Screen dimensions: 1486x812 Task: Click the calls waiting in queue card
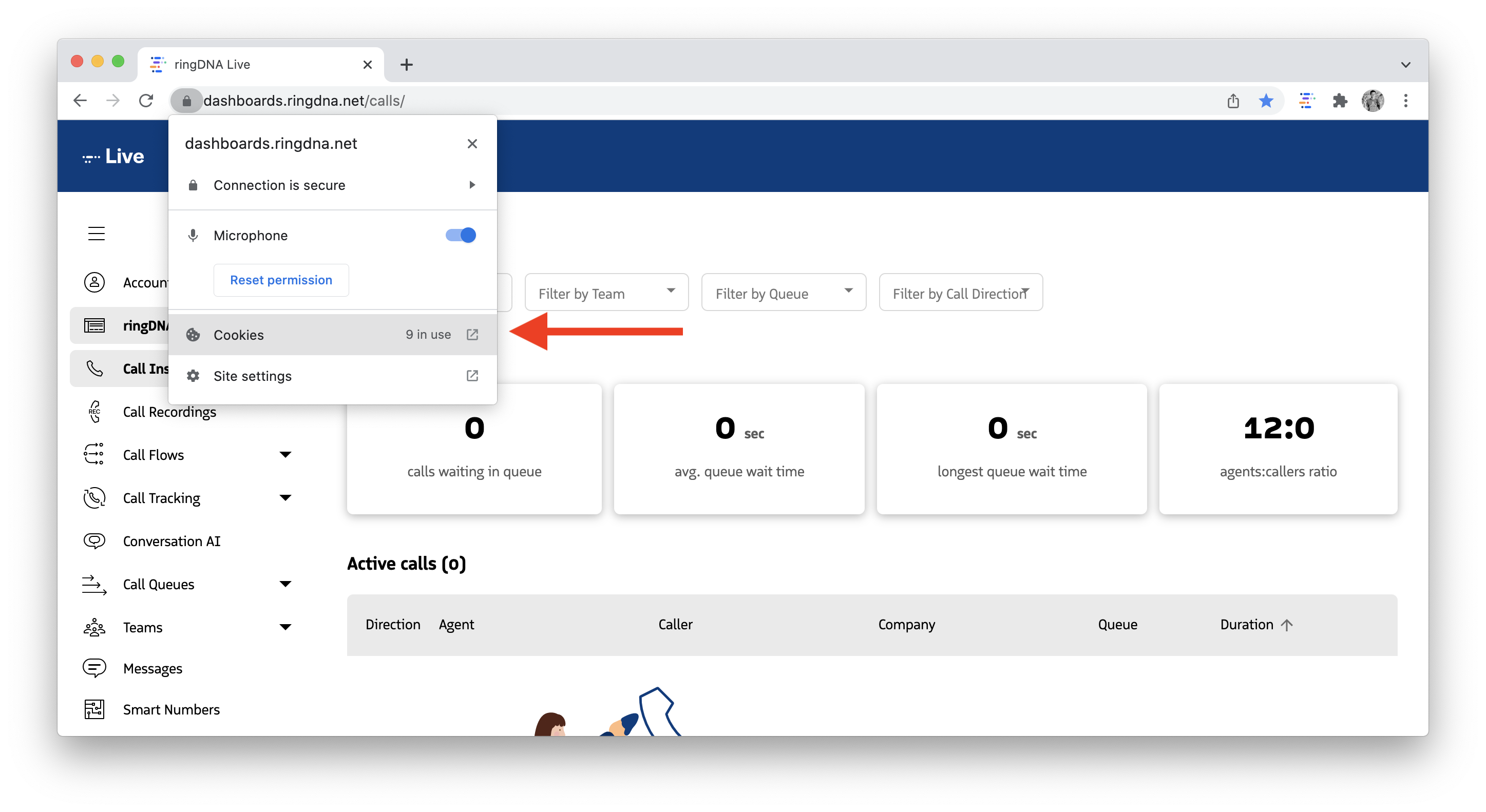474,449
